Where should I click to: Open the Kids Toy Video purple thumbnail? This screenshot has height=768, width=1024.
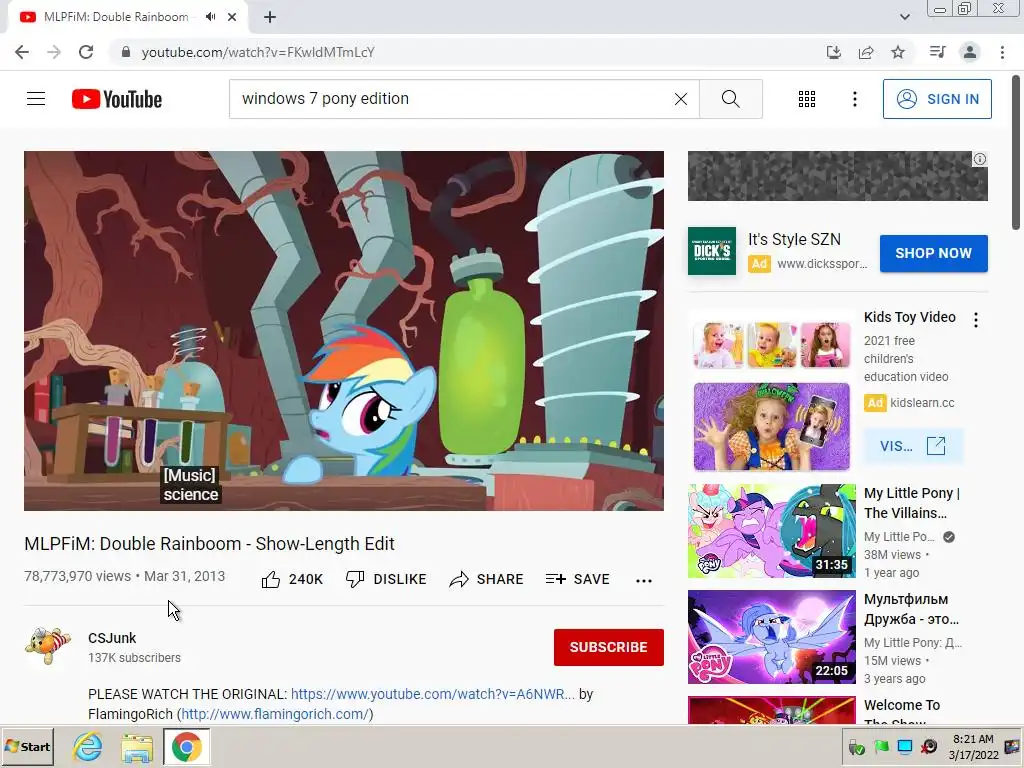click(771, 426)
